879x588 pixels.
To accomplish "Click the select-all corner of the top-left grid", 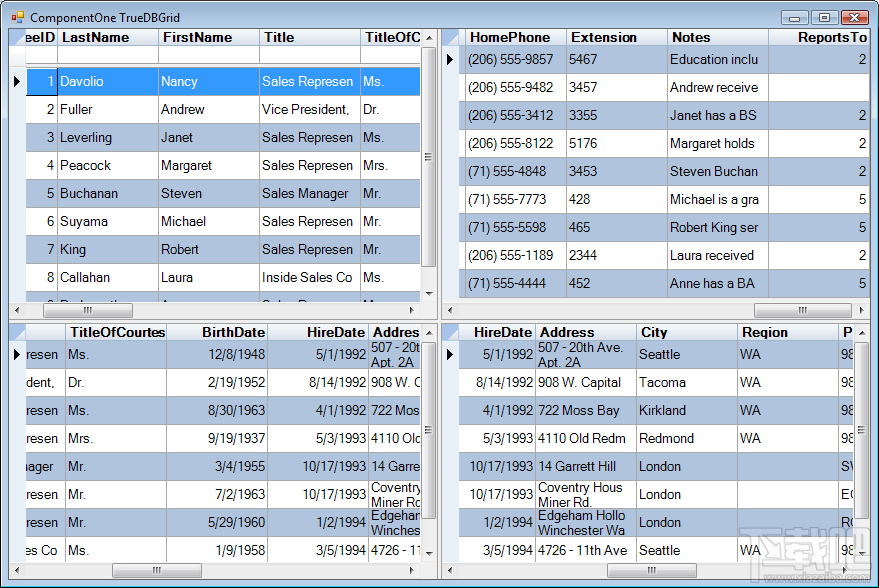I will pyautogui.click(x=17, y=38).
